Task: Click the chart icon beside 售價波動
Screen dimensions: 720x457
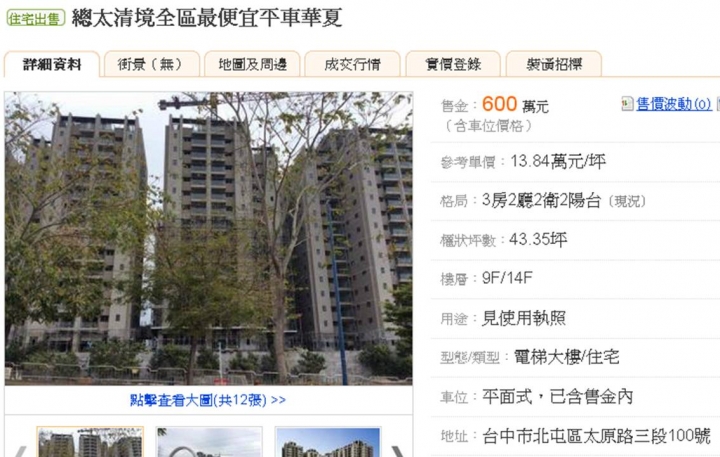Action: (x=627, y=104)
